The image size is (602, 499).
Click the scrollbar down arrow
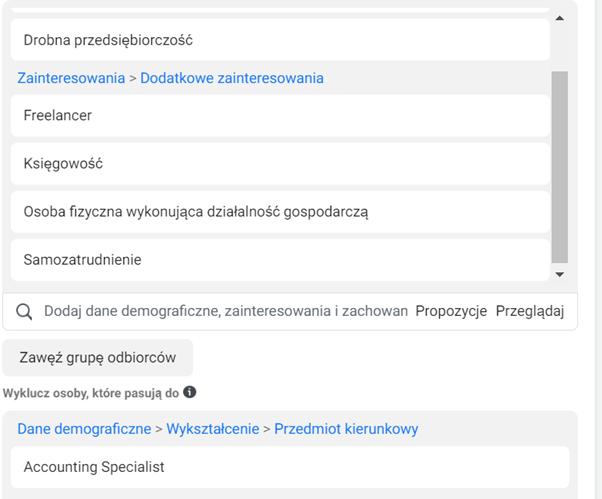pyautogui.click(x=560, y=274)
